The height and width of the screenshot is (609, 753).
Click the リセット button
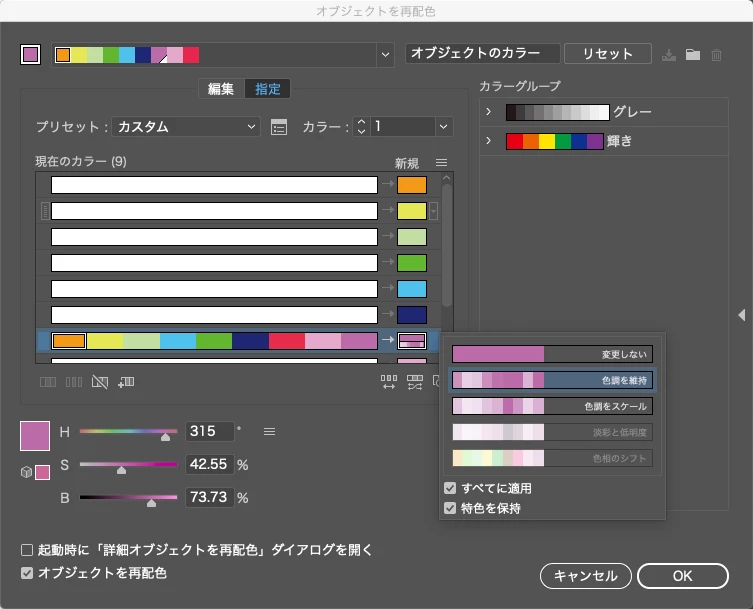607,54
